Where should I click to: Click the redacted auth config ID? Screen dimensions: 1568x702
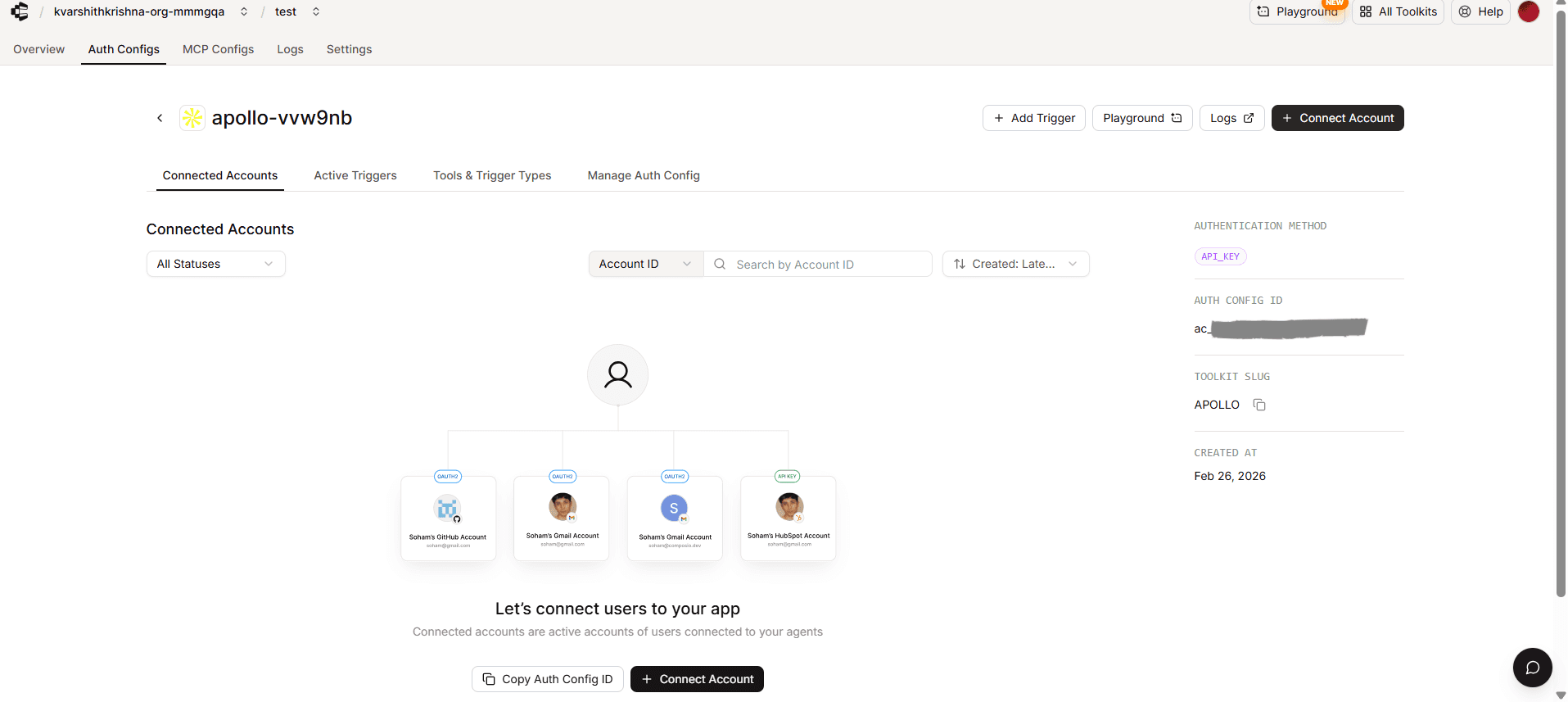1281,328
